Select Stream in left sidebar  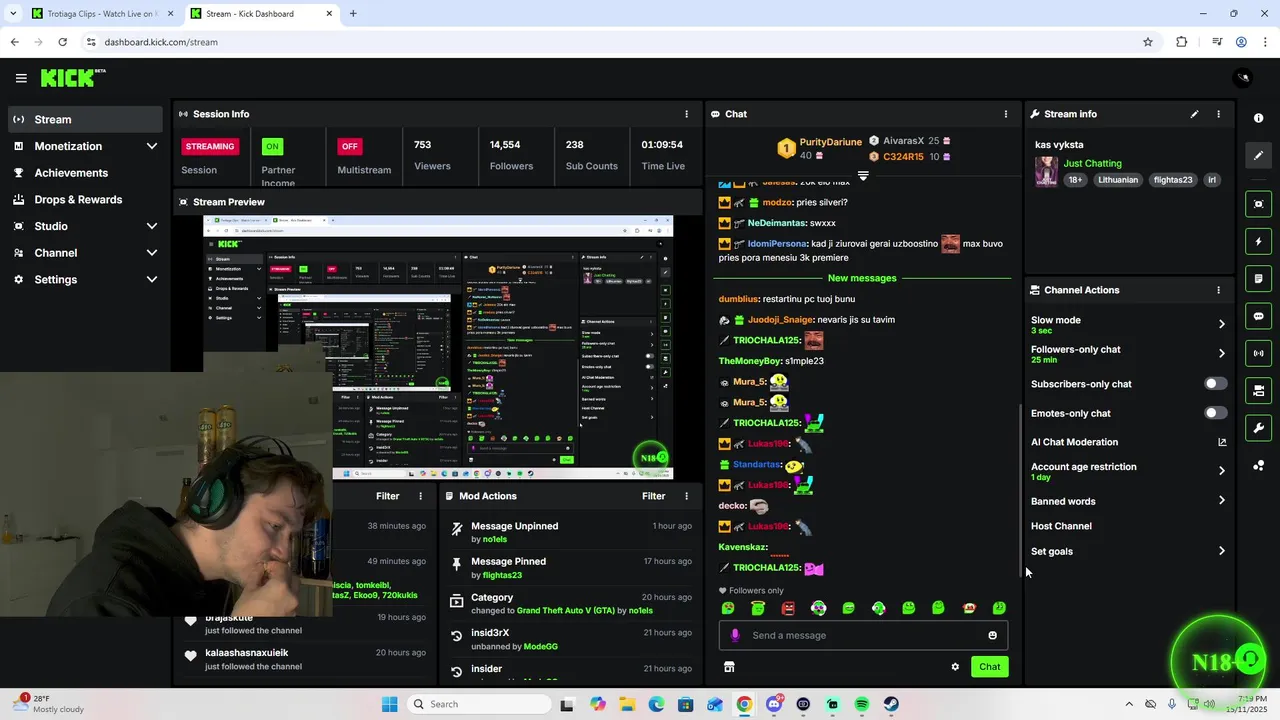coord(85,119)
